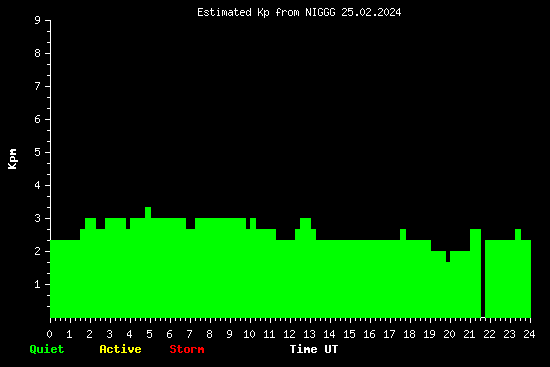Click the yellow Active legend label
This screenshot has width=550, height=367.
[x=120, y=349]
